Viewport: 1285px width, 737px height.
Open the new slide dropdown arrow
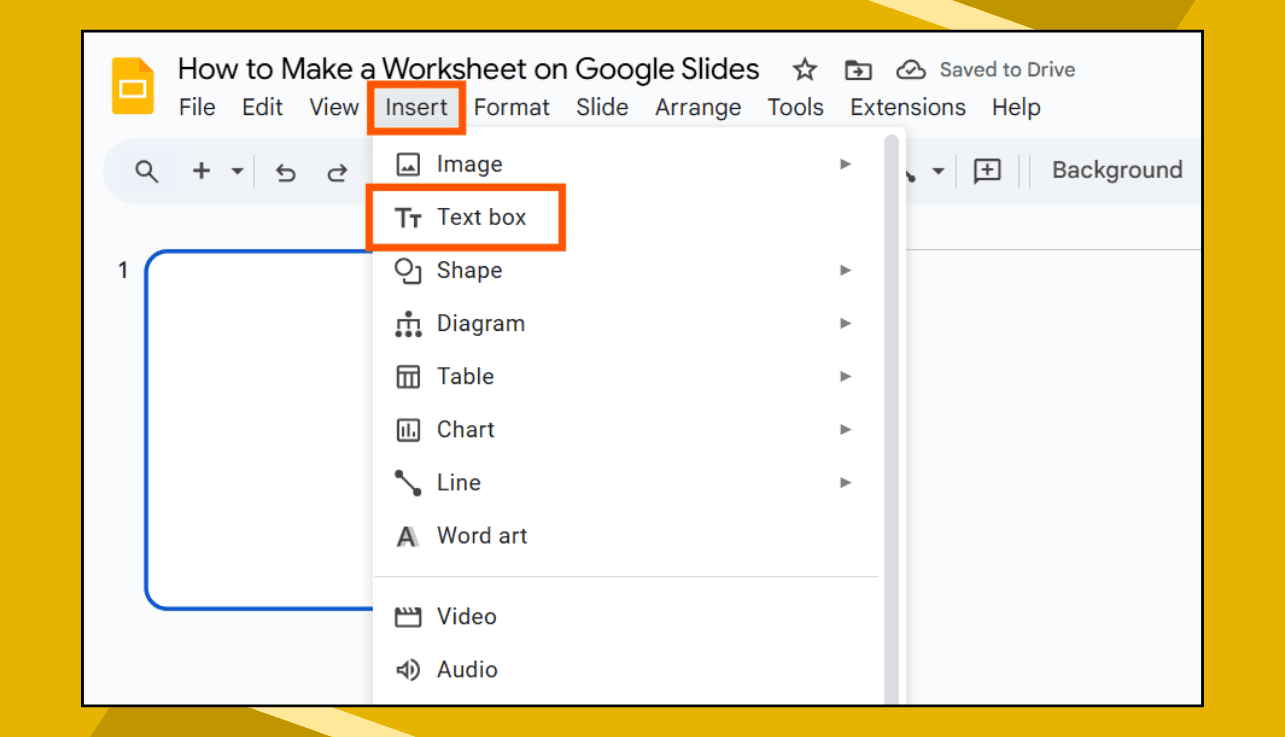[237, 171]
